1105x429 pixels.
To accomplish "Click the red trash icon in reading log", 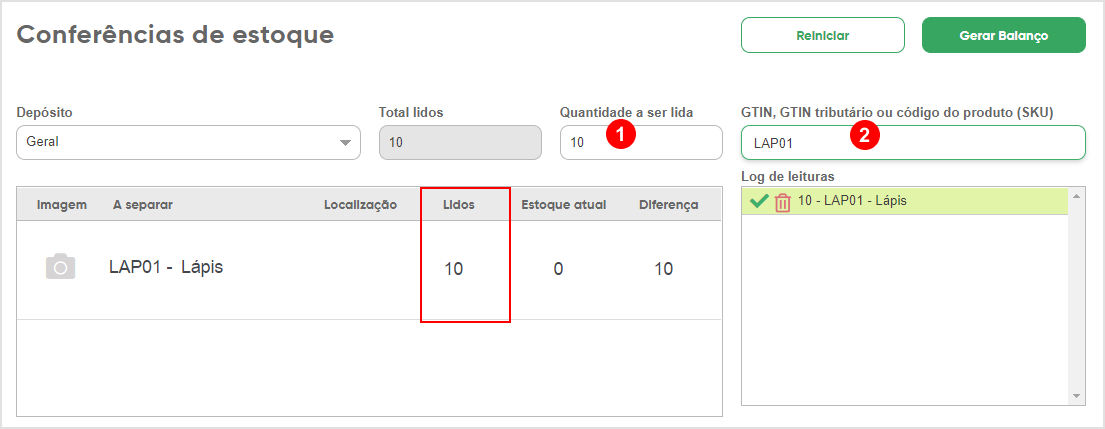I will click(783, 202).
